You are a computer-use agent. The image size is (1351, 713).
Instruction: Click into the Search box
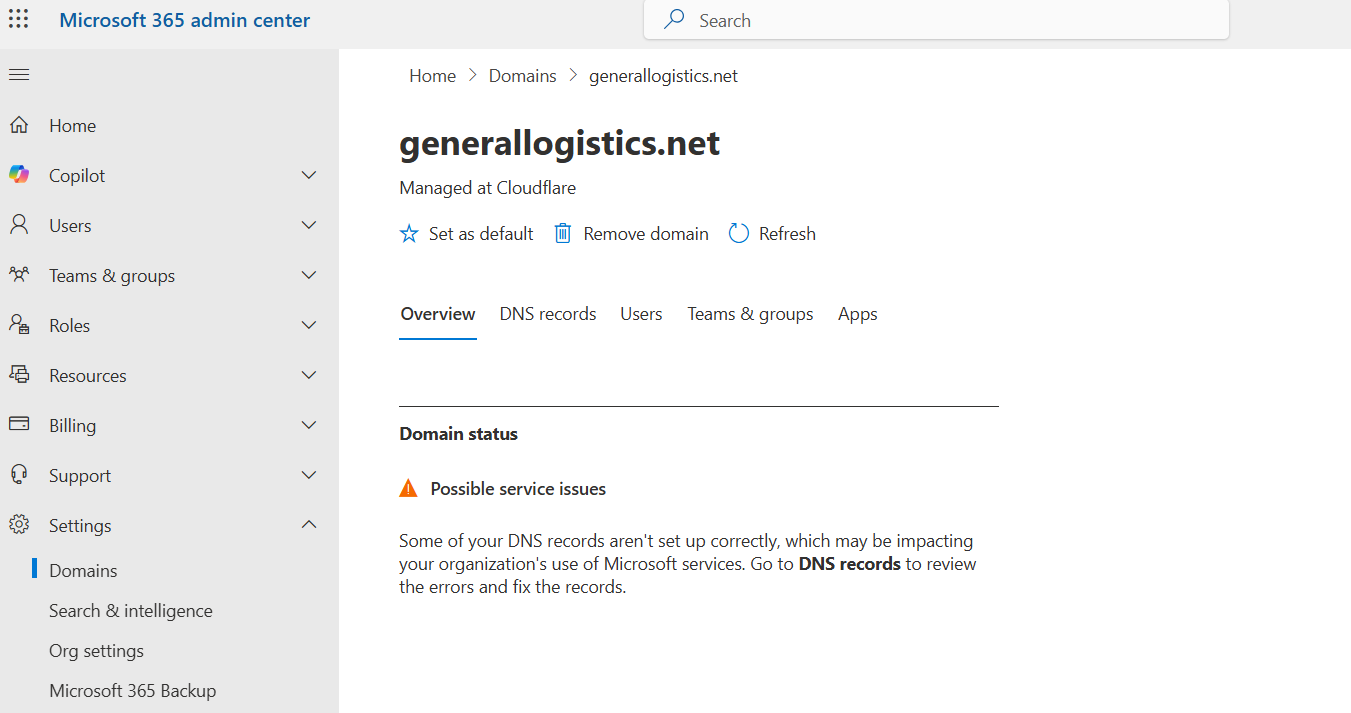click(936, 20)
